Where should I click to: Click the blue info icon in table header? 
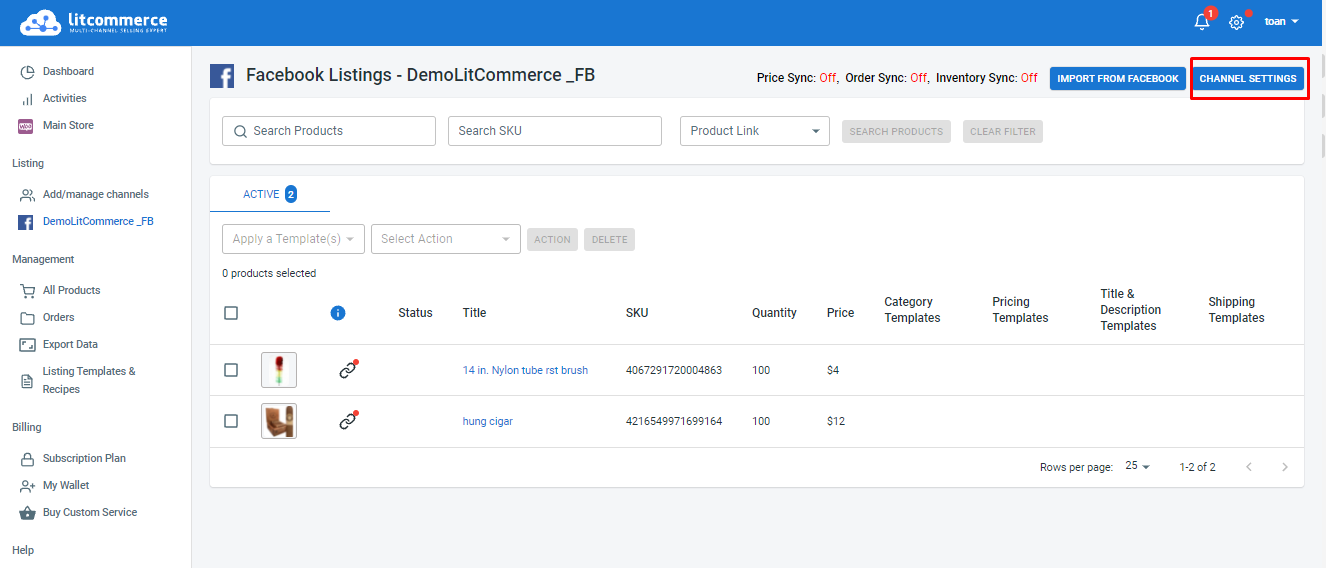[338, 313]
